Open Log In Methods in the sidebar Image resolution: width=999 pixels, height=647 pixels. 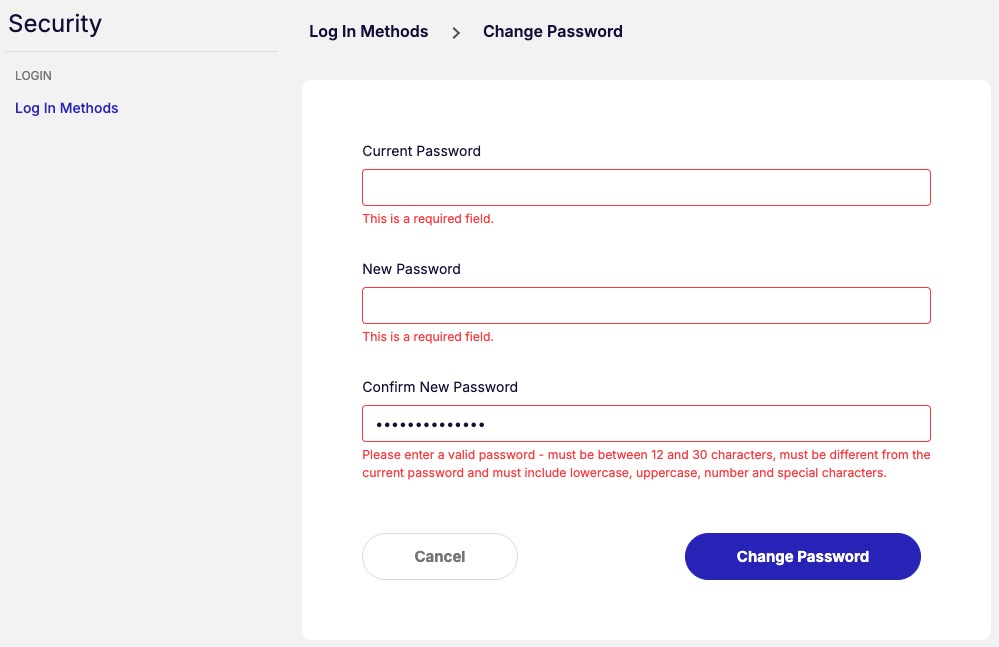pos(67,108)
